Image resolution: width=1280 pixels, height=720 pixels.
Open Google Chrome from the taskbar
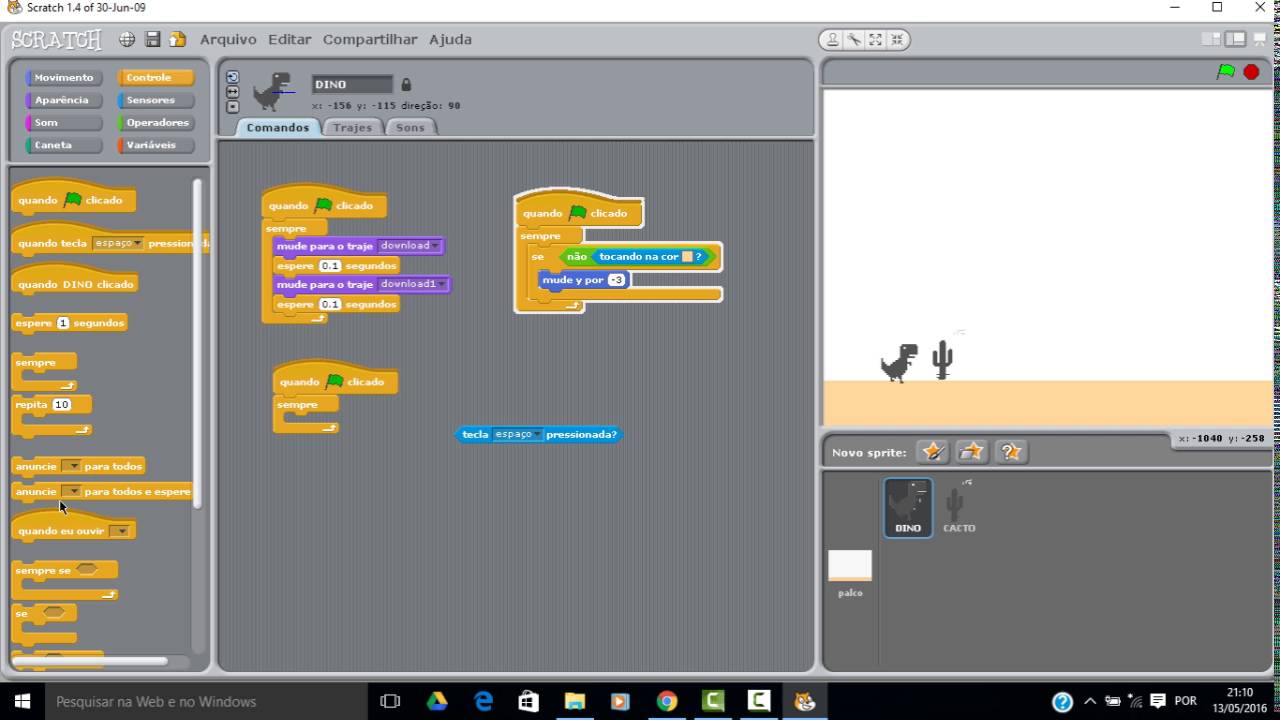point(667,701)
